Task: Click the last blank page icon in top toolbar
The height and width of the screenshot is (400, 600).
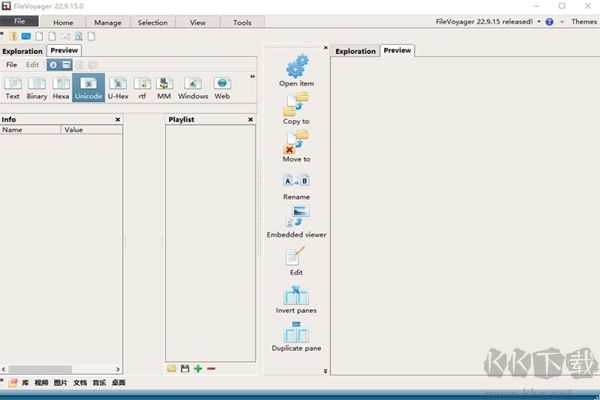Action: pyautogui.click(x=91, y=36)
